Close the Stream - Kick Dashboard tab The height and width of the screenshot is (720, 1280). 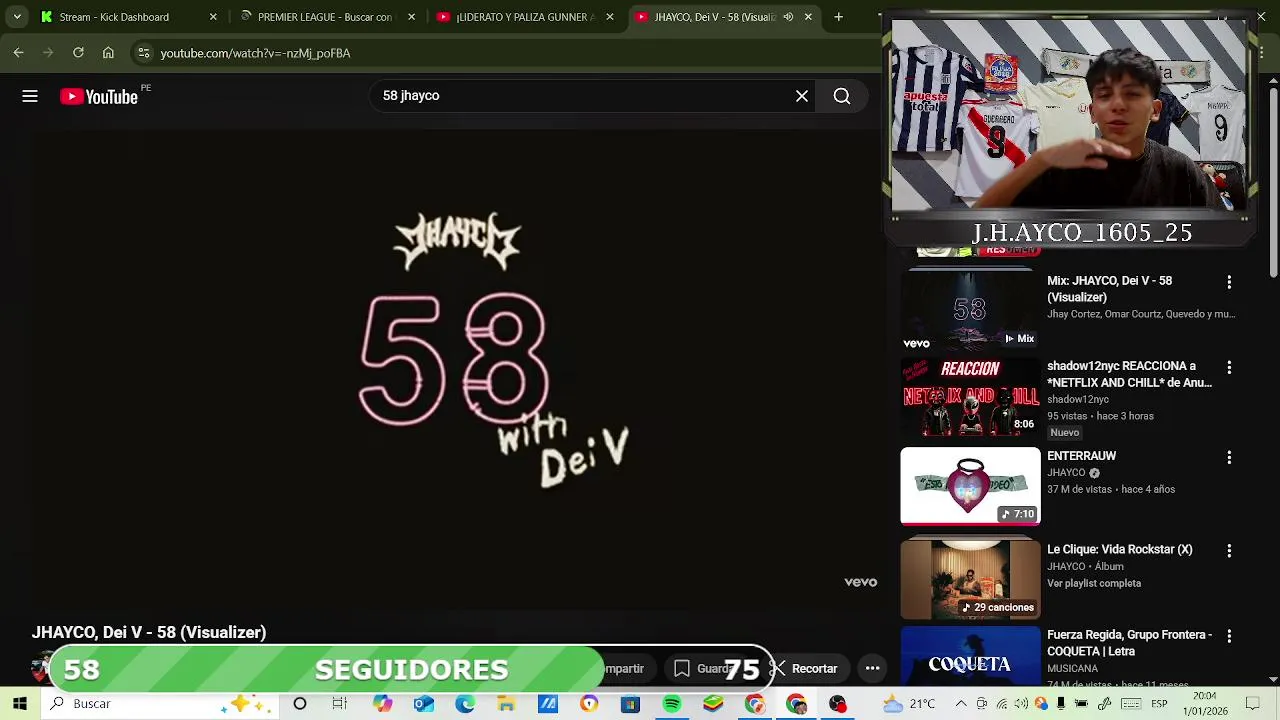click(212, 17)
